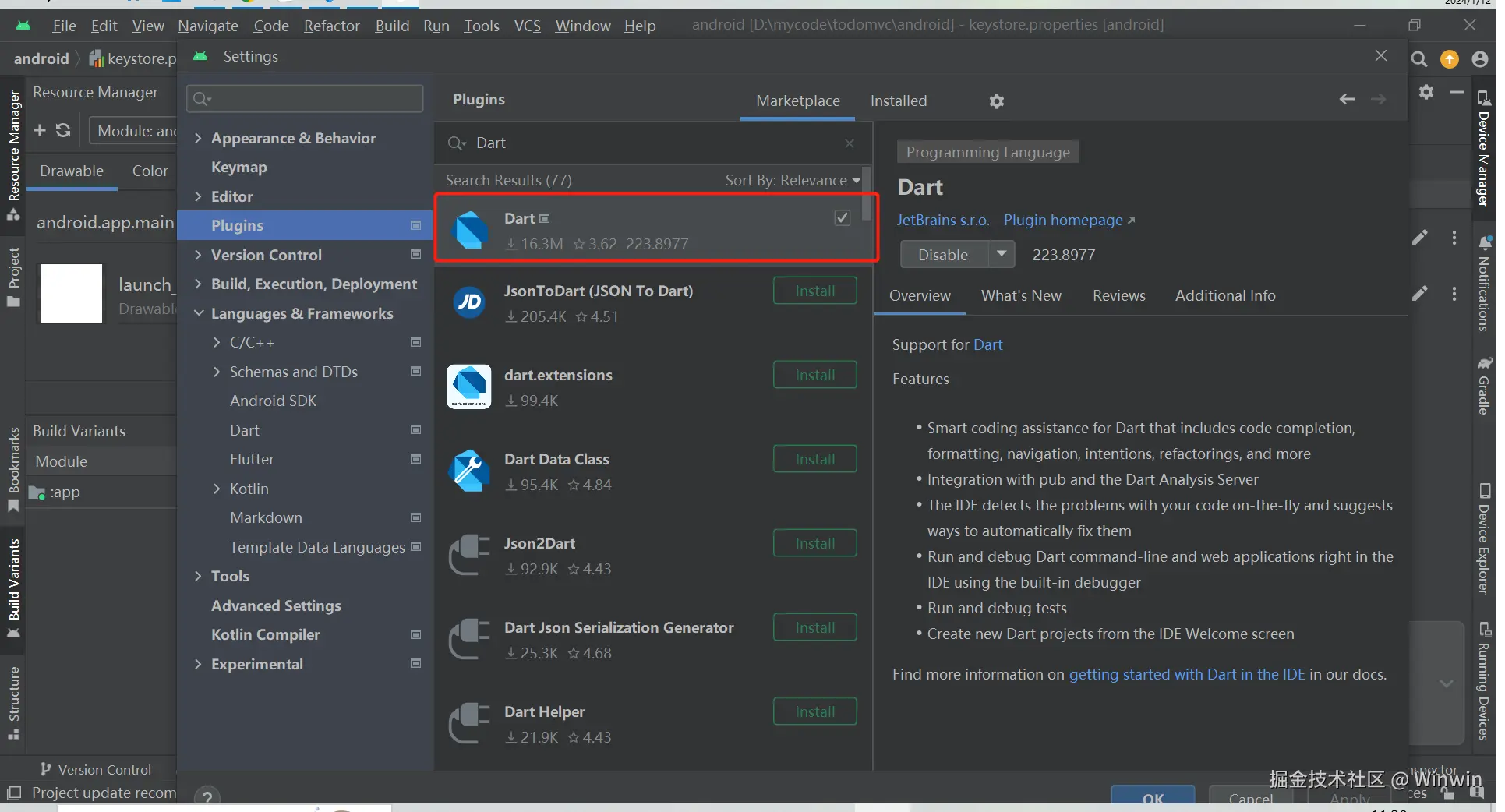The width and height of the screenshot is (1505, 812).
Task: Open the Additional Info tab
Action: pos(1225,296)
